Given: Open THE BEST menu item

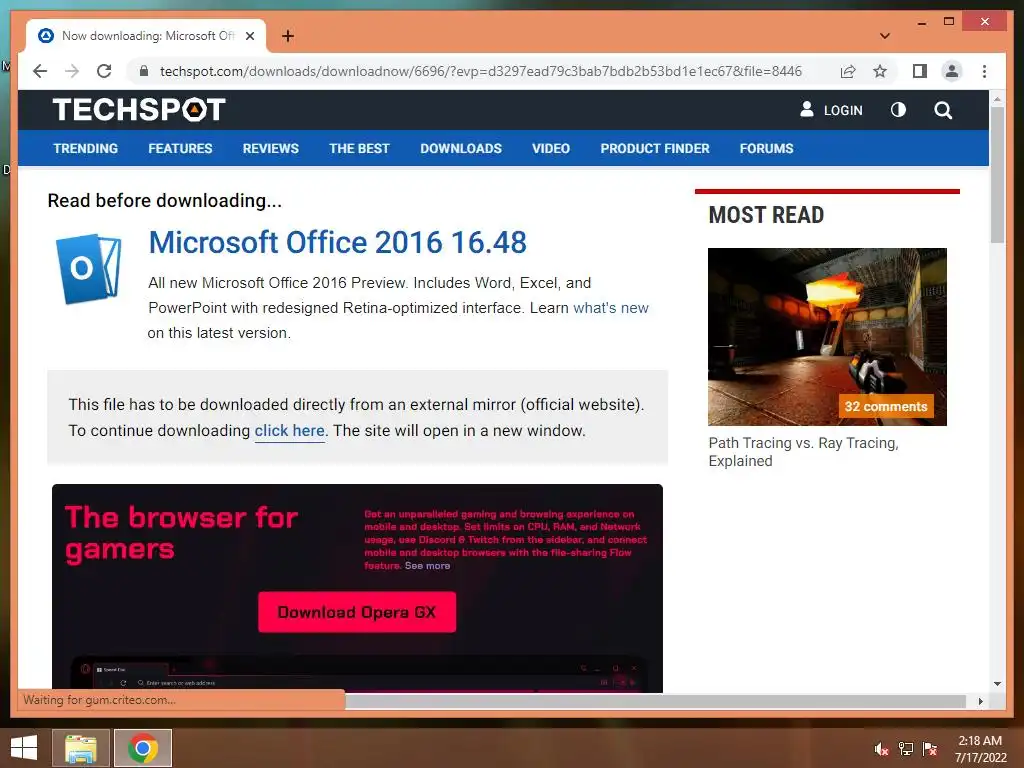Looking at the screenshot, I should coord(359,148).
